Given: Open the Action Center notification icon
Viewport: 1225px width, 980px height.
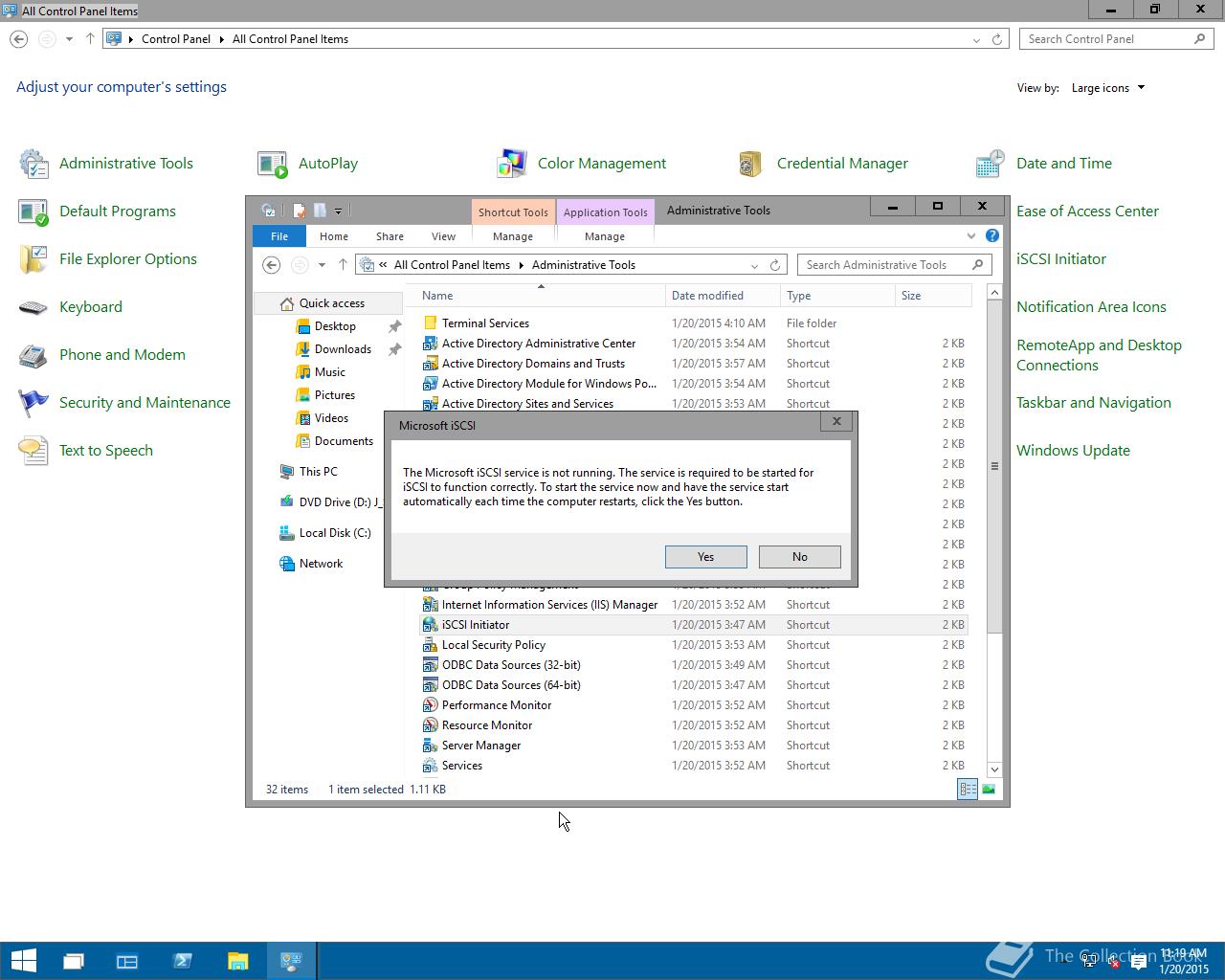Looking at the screenshot, I should pyautogui.click(x=1139, y=962).
